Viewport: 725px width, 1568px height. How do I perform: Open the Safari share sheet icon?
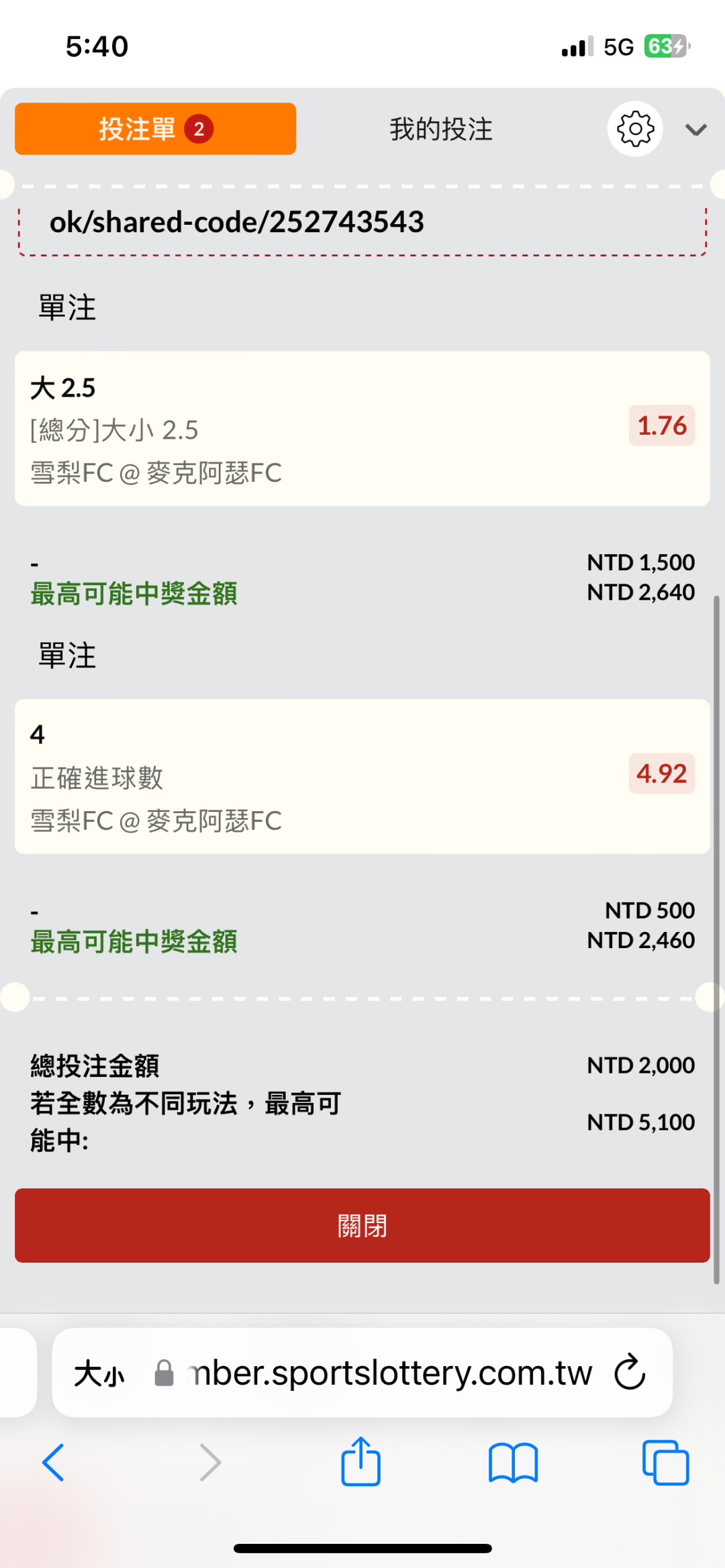(361, 1461)
